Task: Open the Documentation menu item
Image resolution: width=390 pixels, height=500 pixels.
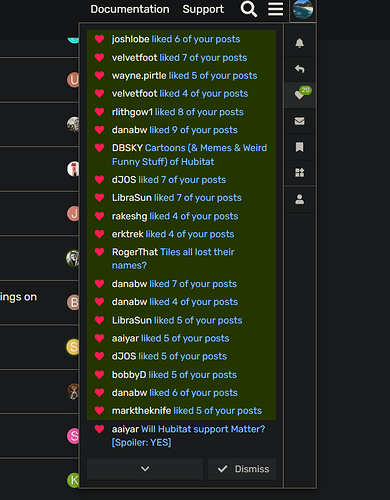Action: point(130,9)
